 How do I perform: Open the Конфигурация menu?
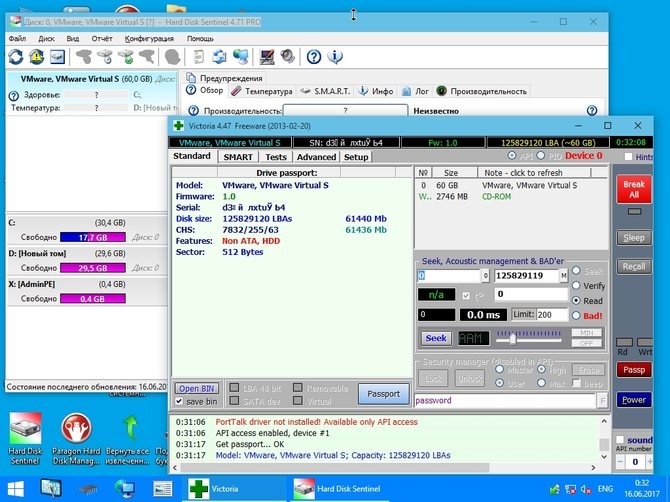pos(149,38)
